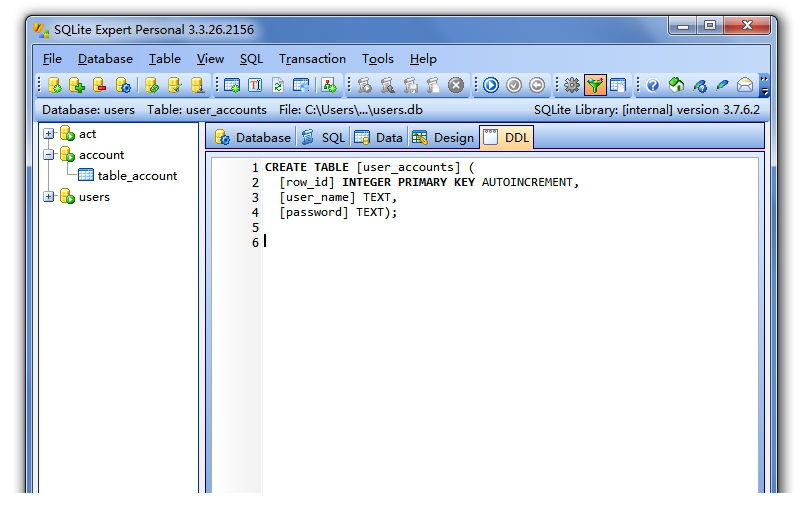Click the [user_name] TEXT line
Viewport: 800px width, 512px height.
click(x=338, y=197)
